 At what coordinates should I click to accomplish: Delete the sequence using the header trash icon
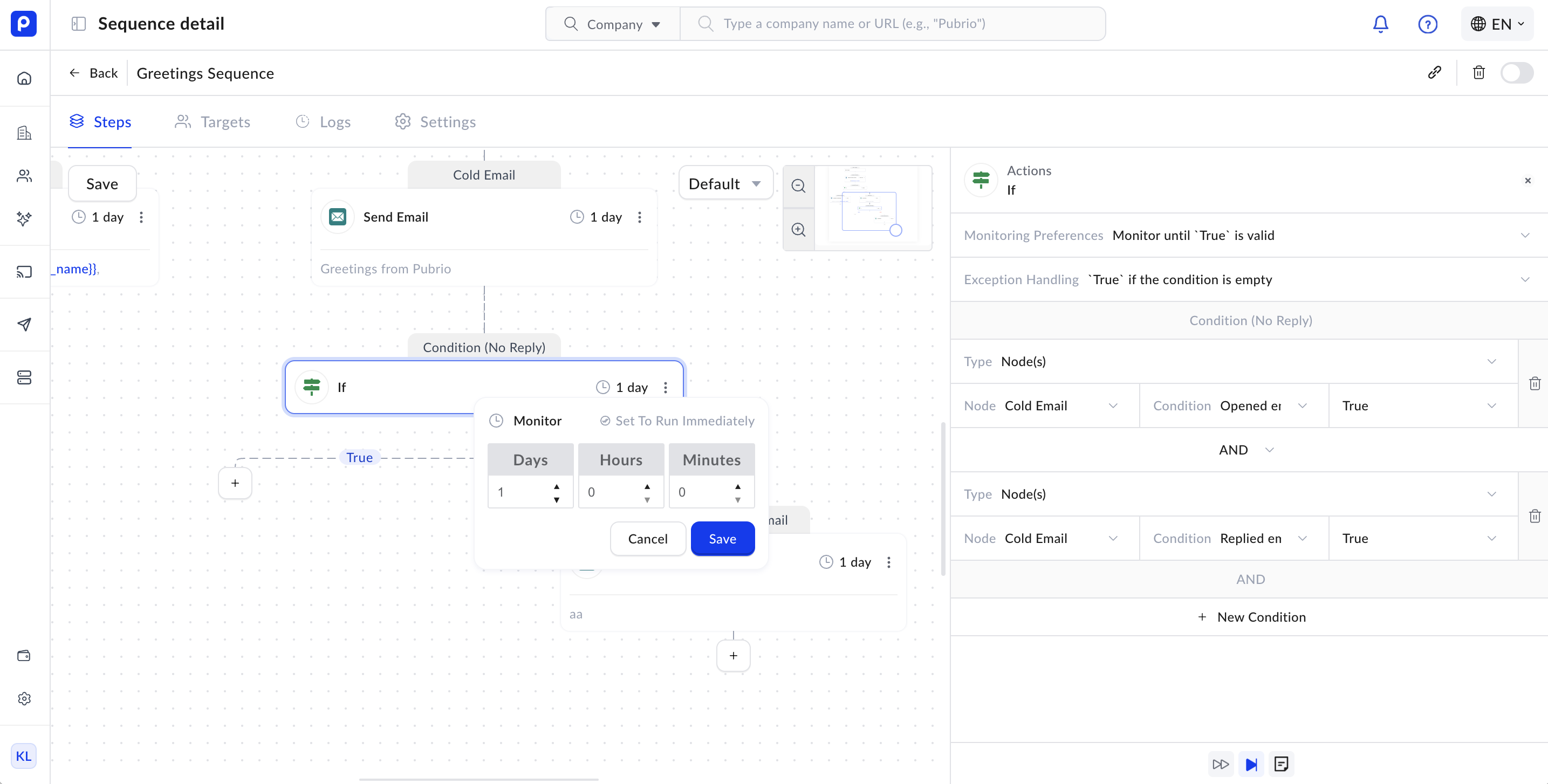click(1478, 73)
